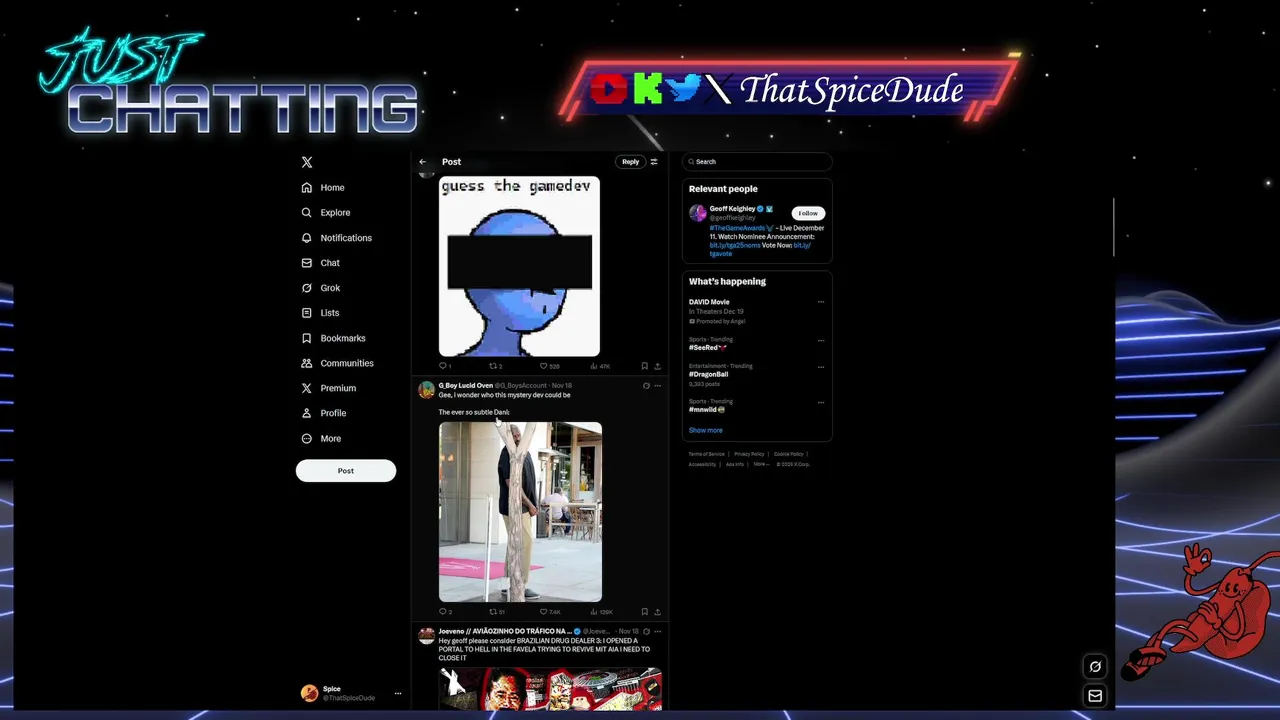
Task: Click G_Boy Lucid Oven's avatar
Action: pyautogui.click(x=426, y=390)
